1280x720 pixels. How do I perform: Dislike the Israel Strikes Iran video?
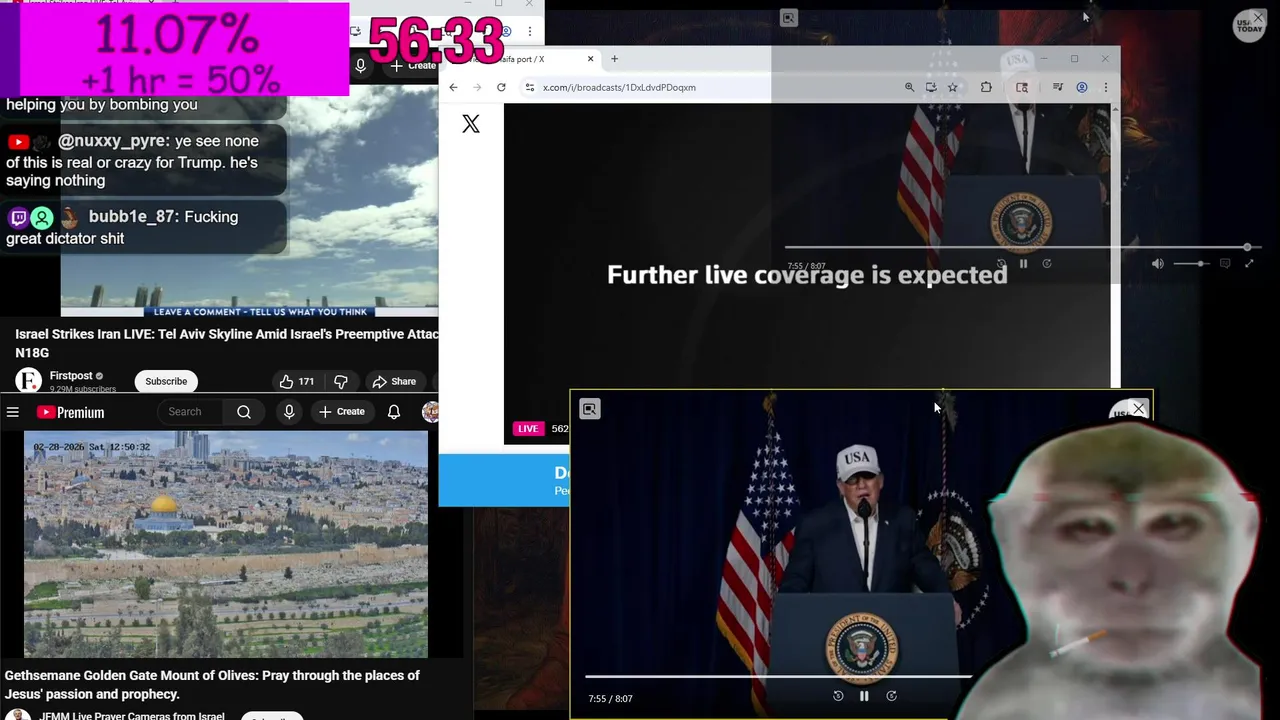coord(341,381)
